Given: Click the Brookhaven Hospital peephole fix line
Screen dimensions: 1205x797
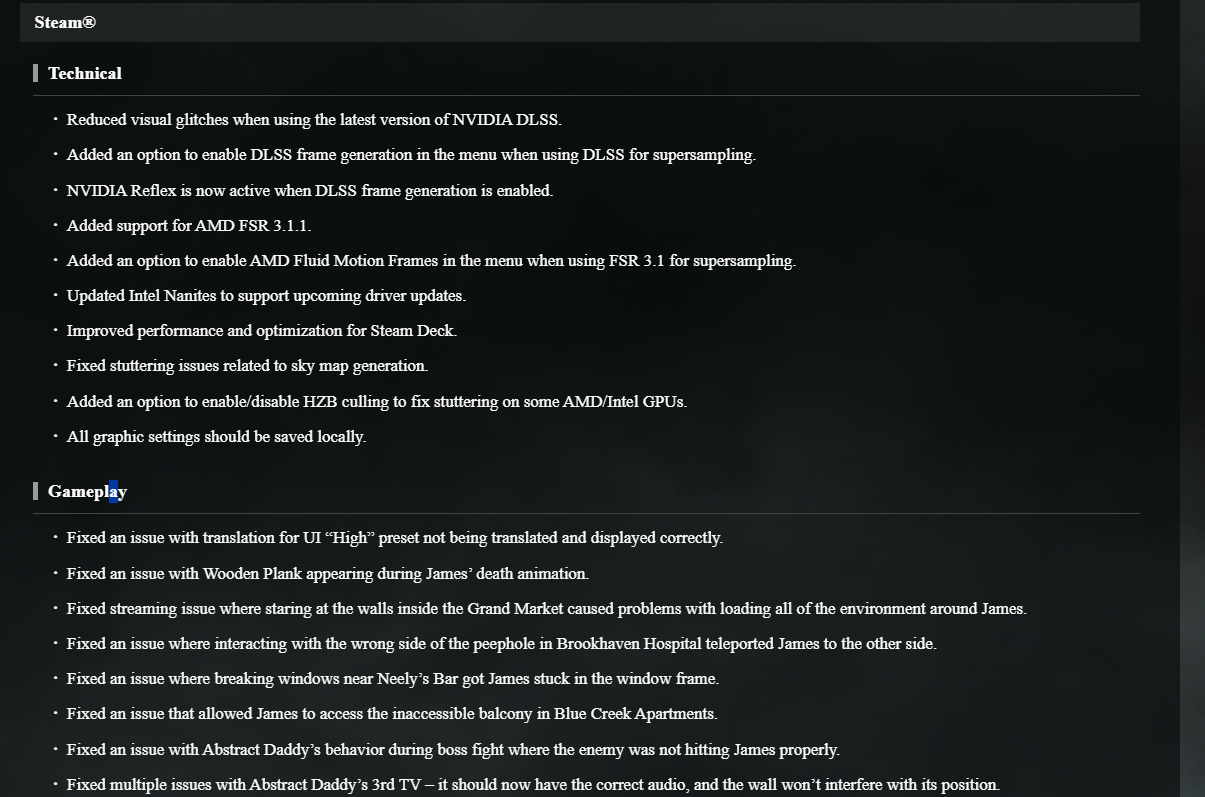Looking at the screenshot, I should coord(501,644).
